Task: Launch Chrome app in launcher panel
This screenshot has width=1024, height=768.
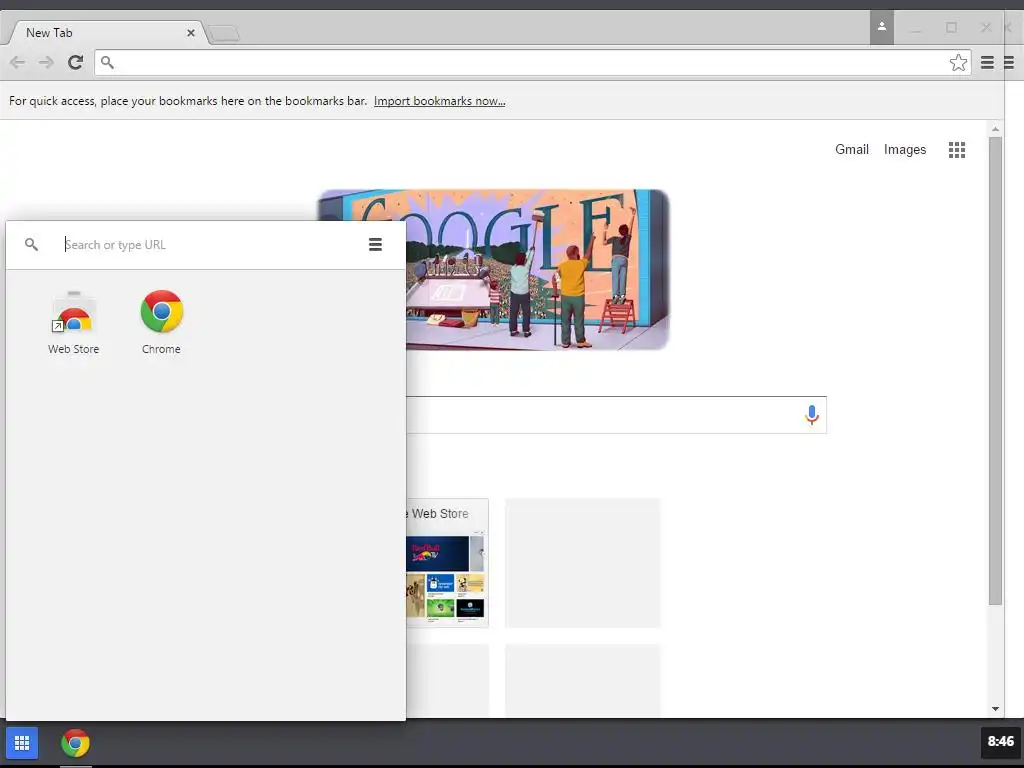Action: pos(161,323)
